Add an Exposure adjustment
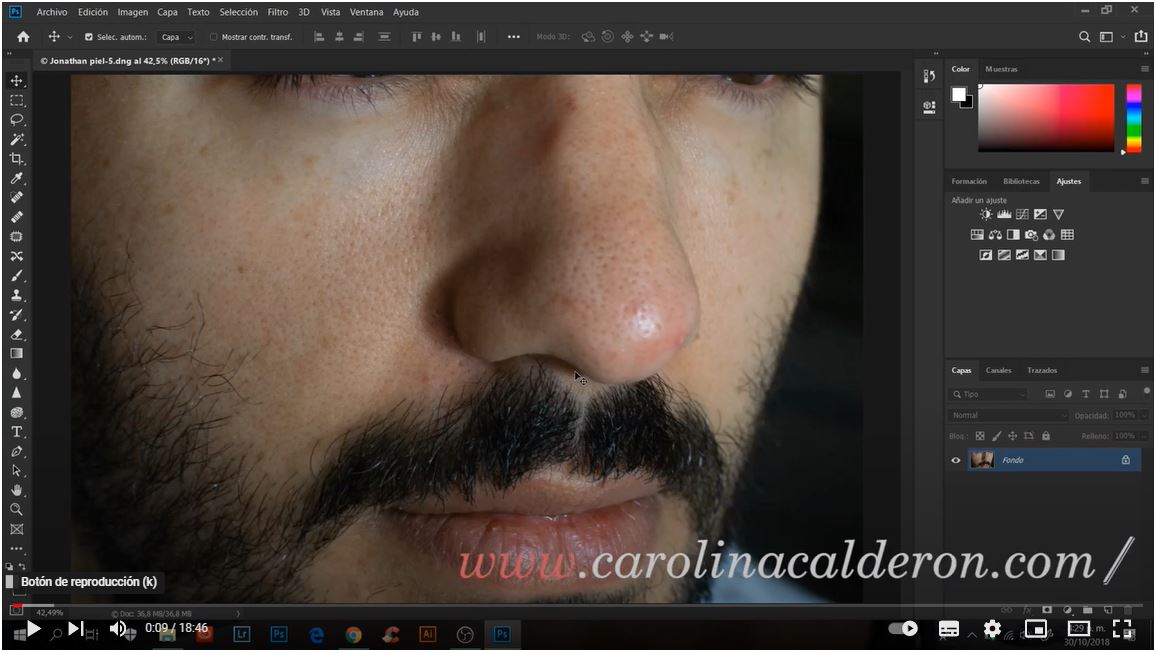The image size is (1157, 653). (x=1040, y=215)
